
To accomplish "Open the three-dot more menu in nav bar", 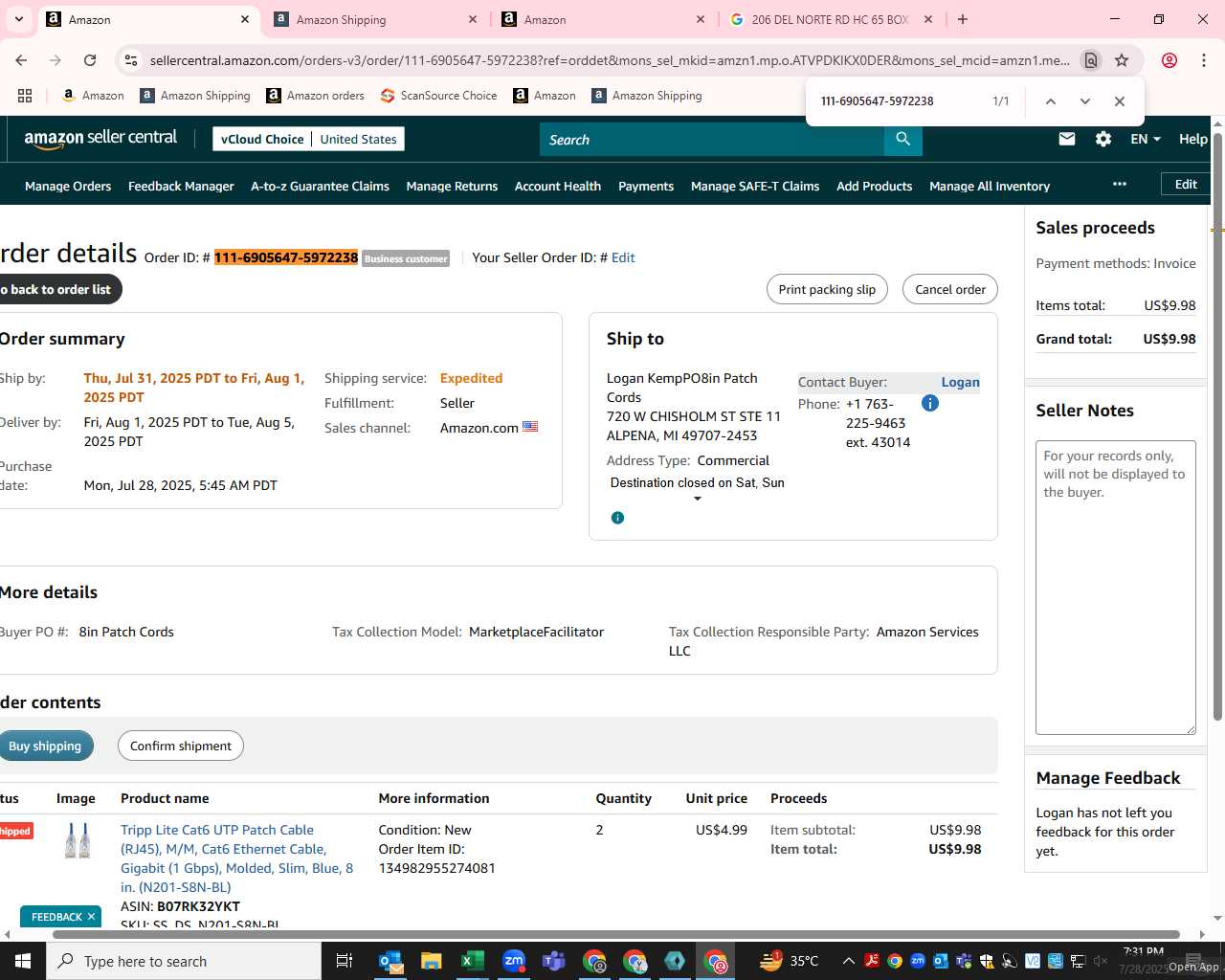I will pyautogui.click(x=1120, y=184).
